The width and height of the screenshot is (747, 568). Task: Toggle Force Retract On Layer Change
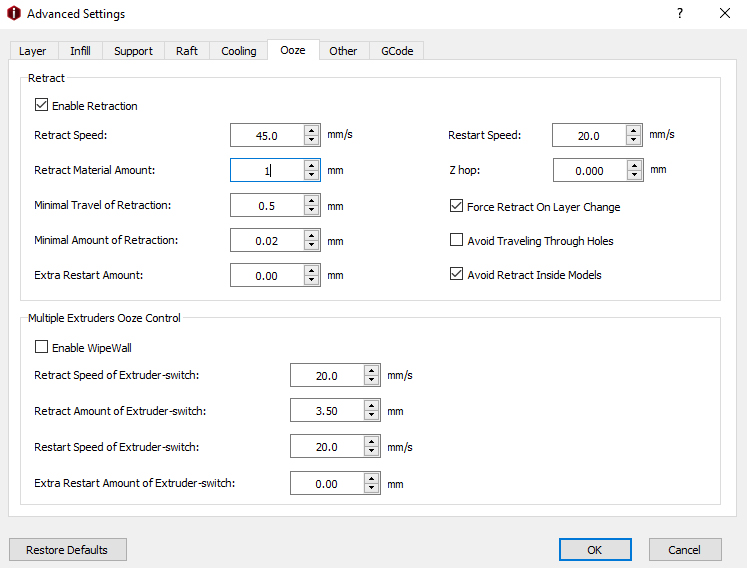[x=457, y=207]
